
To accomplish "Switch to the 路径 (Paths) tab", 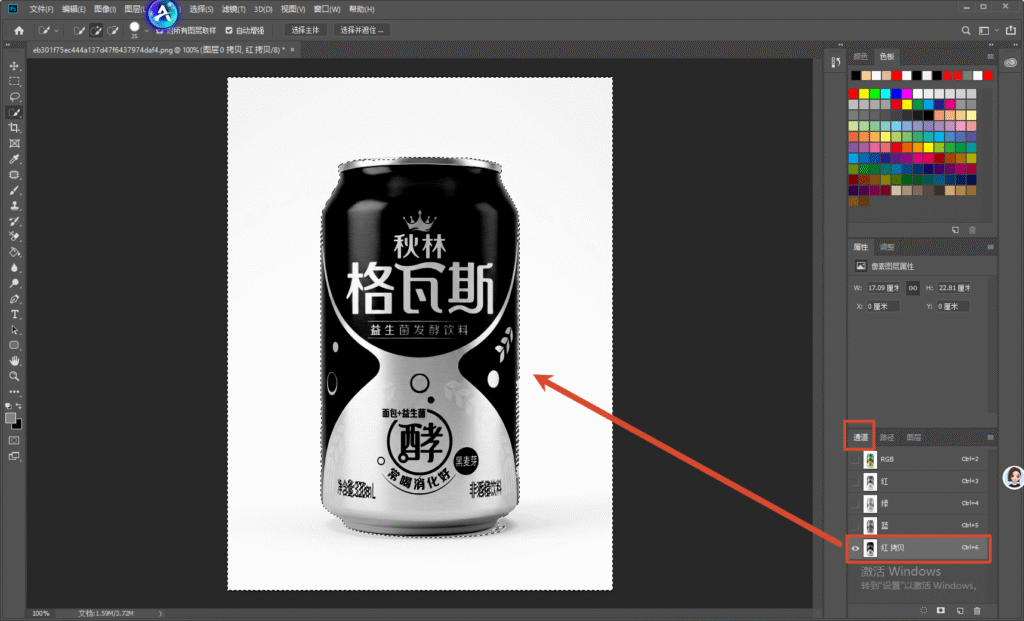I will point(887,438).
